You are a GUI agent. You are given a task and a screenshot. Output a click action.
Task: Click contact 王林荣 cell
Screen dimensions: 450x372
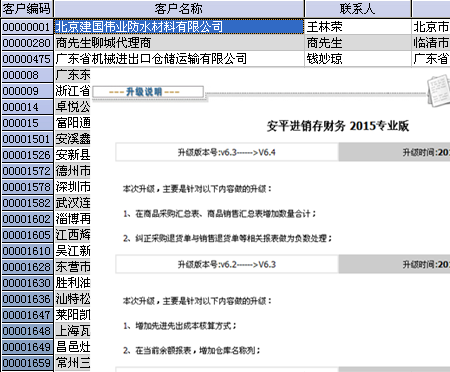(x=358, y=27)
